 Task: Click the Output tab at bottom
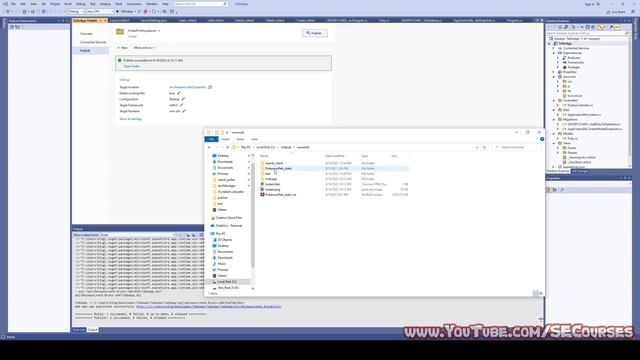(93, 330)
